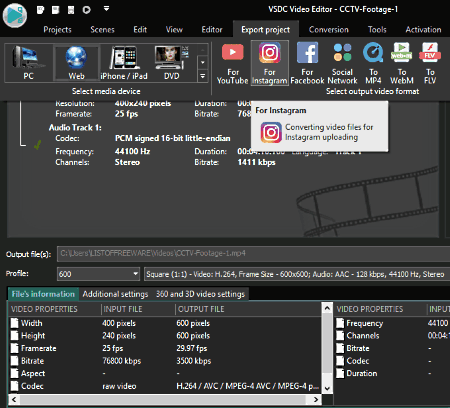This screenshot has height=408, width=450.
Task: Click the page icon beside Aspect
Action: click(14, 373)
